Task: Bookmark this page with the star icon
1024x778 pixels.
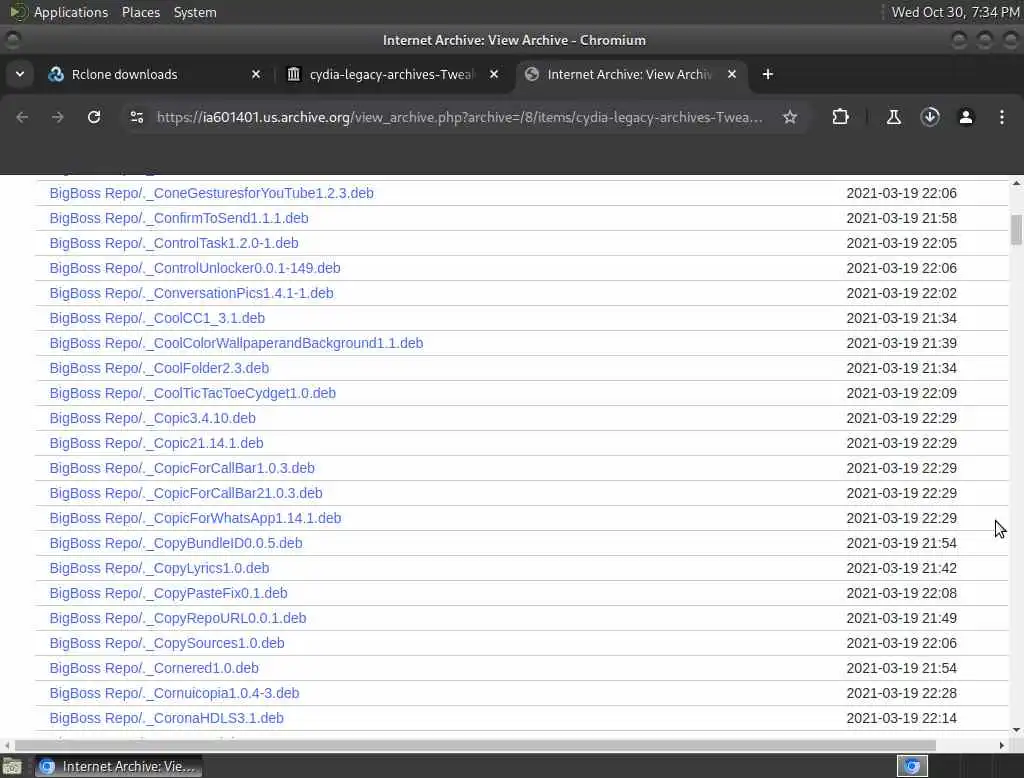Action: pyautogui.click(x=790, y=117)
